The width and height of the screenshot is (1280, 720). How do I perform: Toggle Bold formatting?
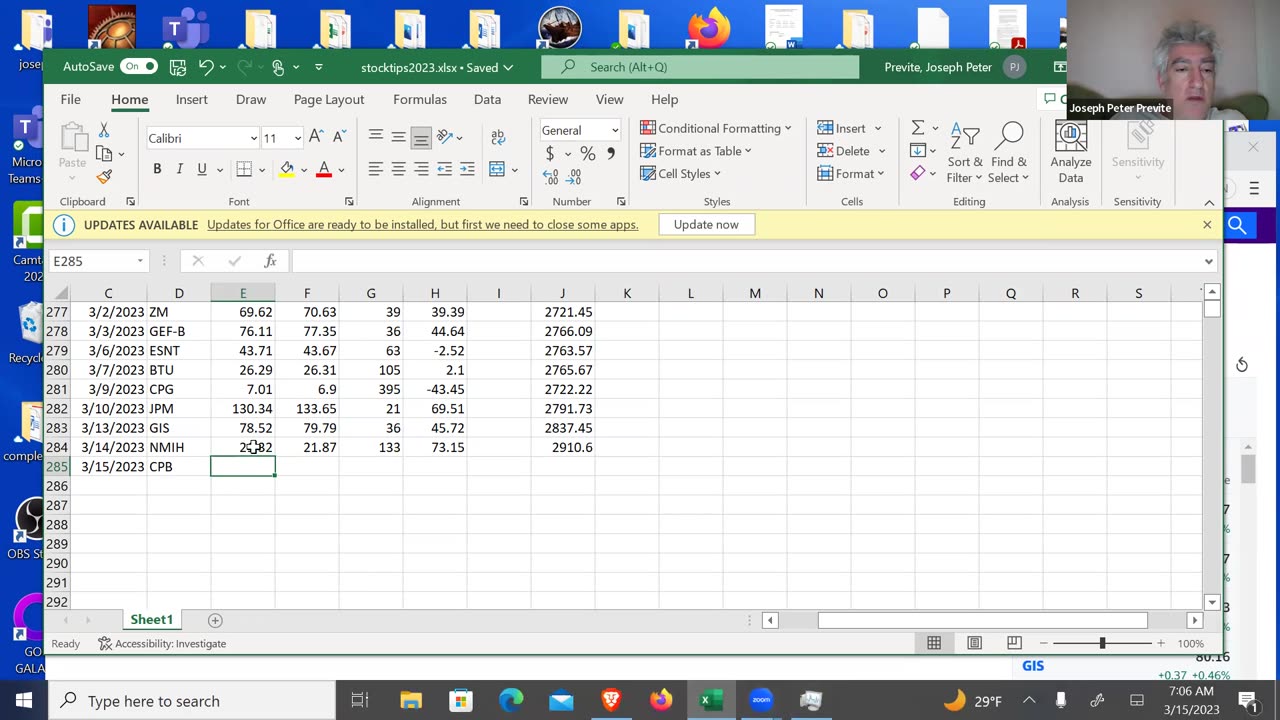pyautogui.click(x=157, y=169)
